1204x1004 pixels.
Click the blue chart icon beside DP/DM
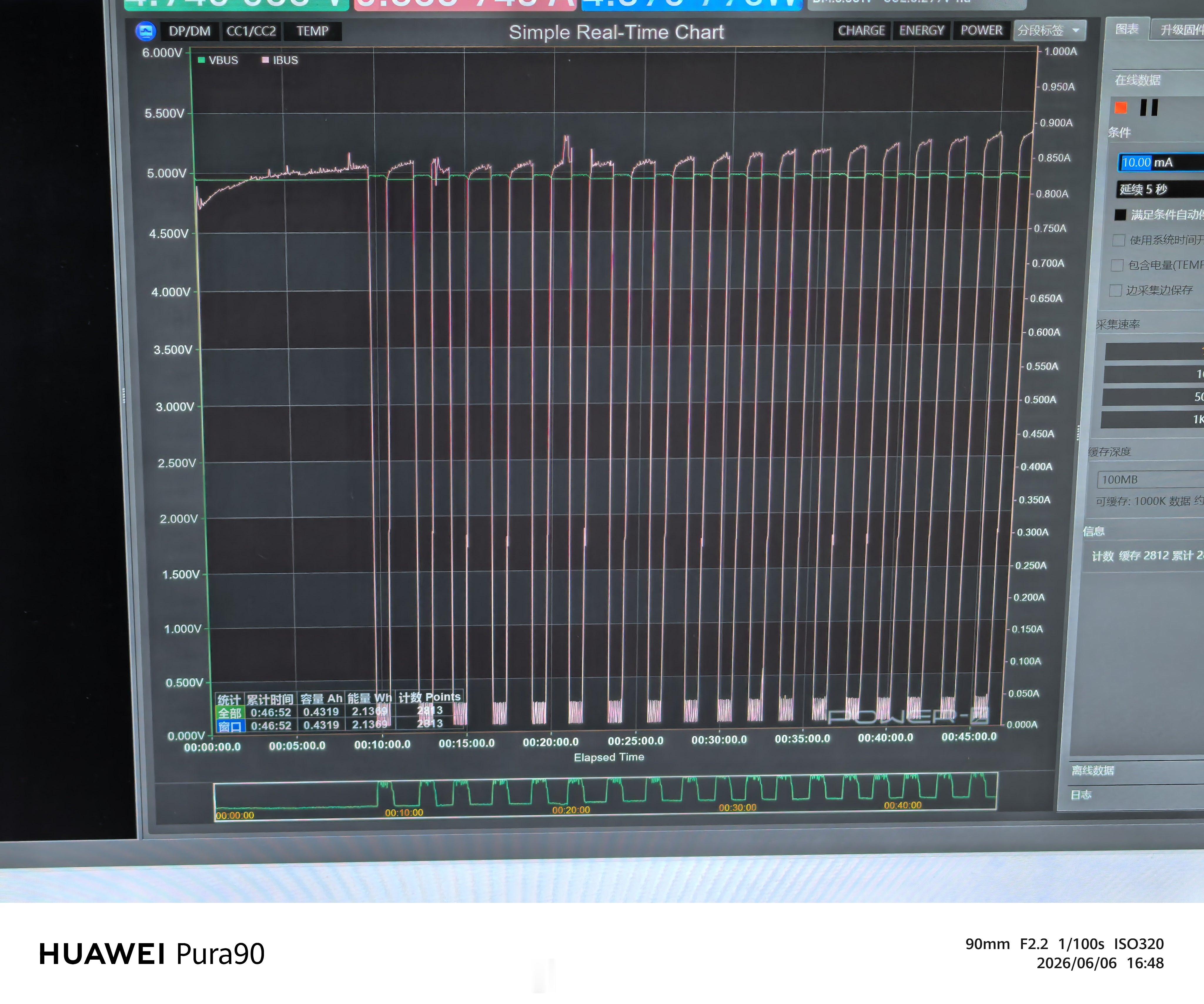[146, 31]
